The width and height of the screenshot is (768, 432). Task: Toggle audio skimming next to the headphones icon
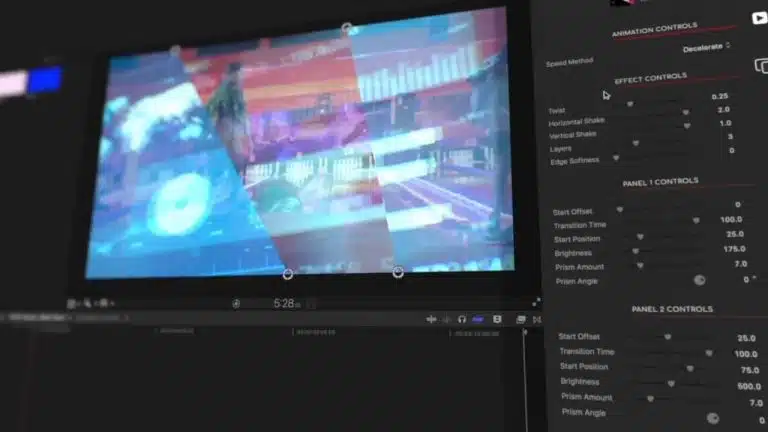pos(447,319)
